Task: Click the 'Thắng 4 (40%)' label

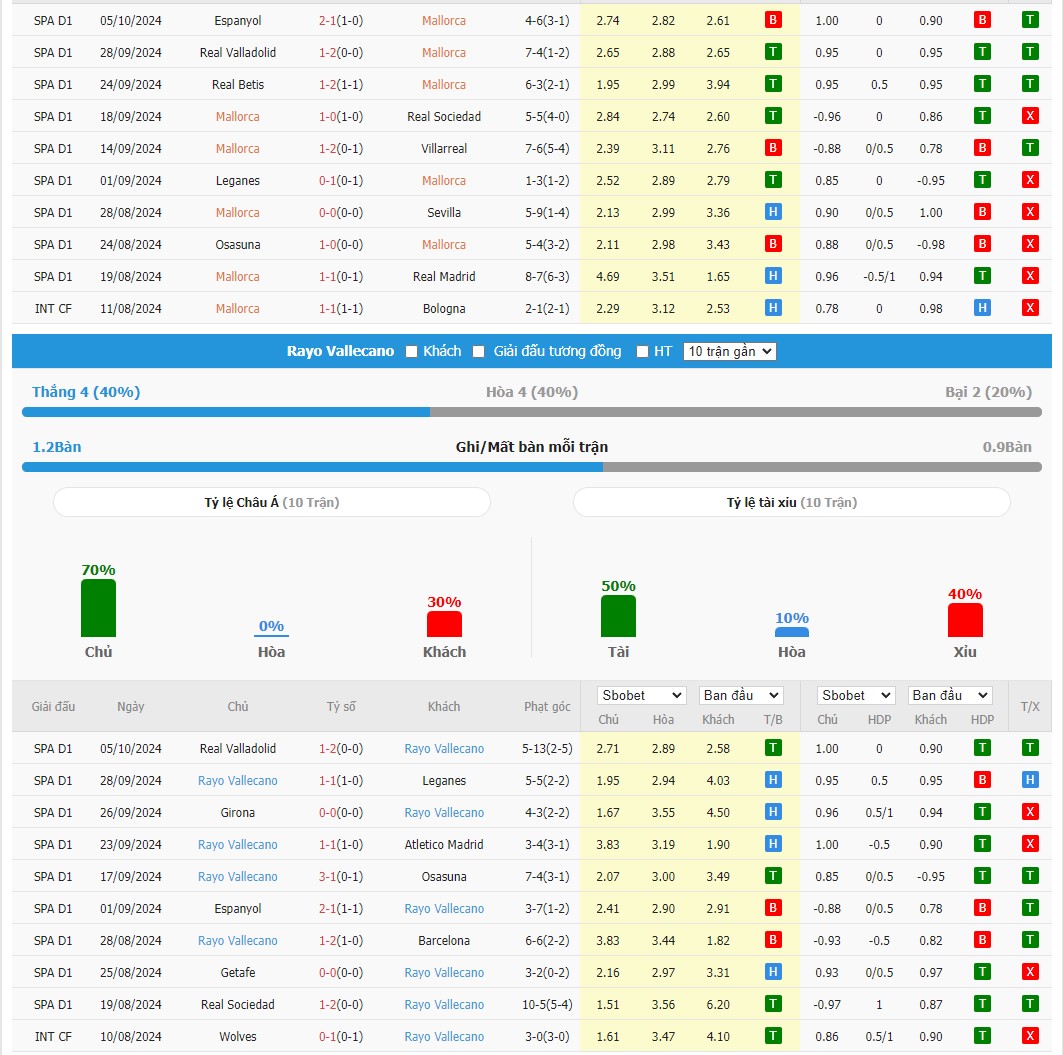Action: coord(86,392)
